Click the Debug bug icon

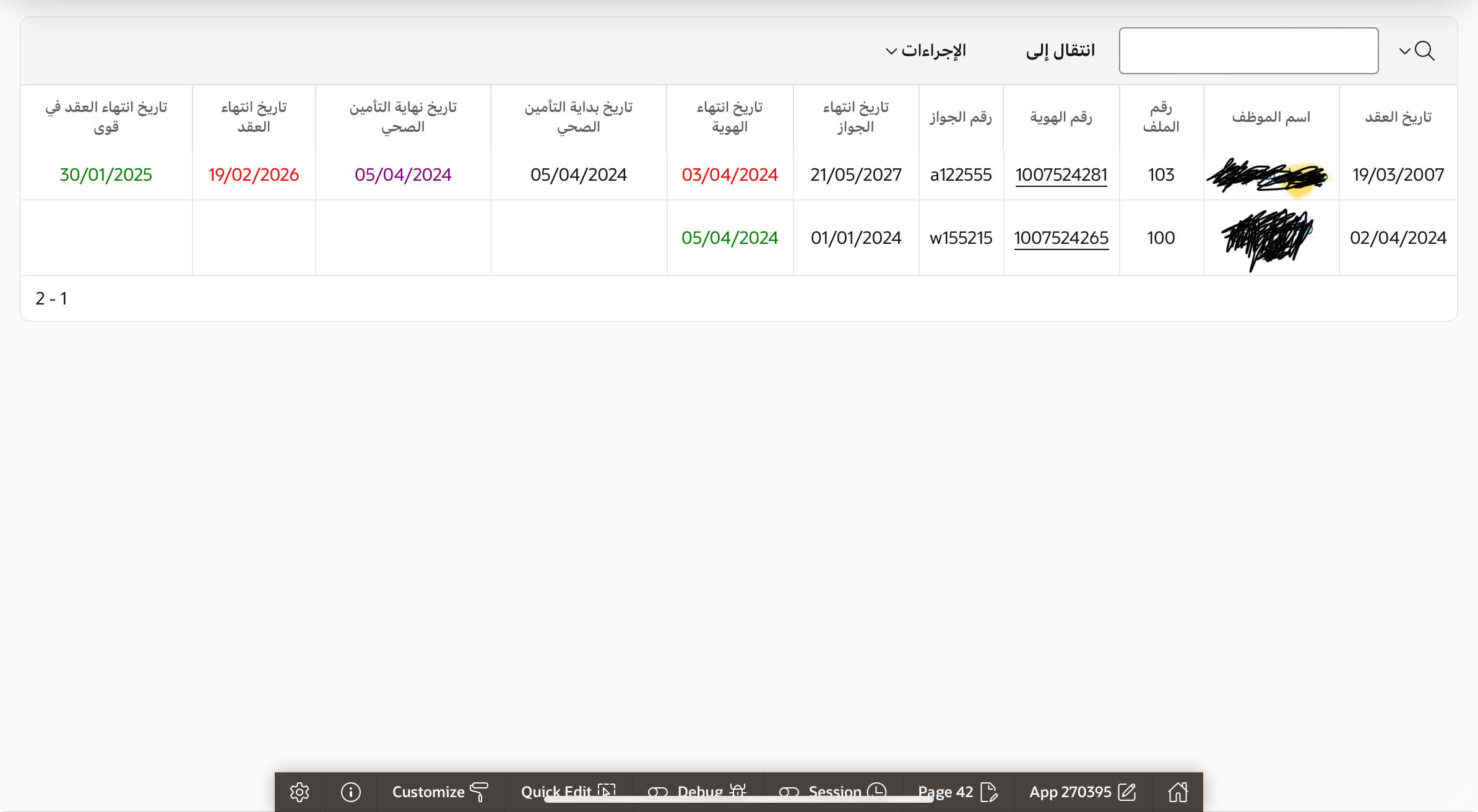click(738, 791)
